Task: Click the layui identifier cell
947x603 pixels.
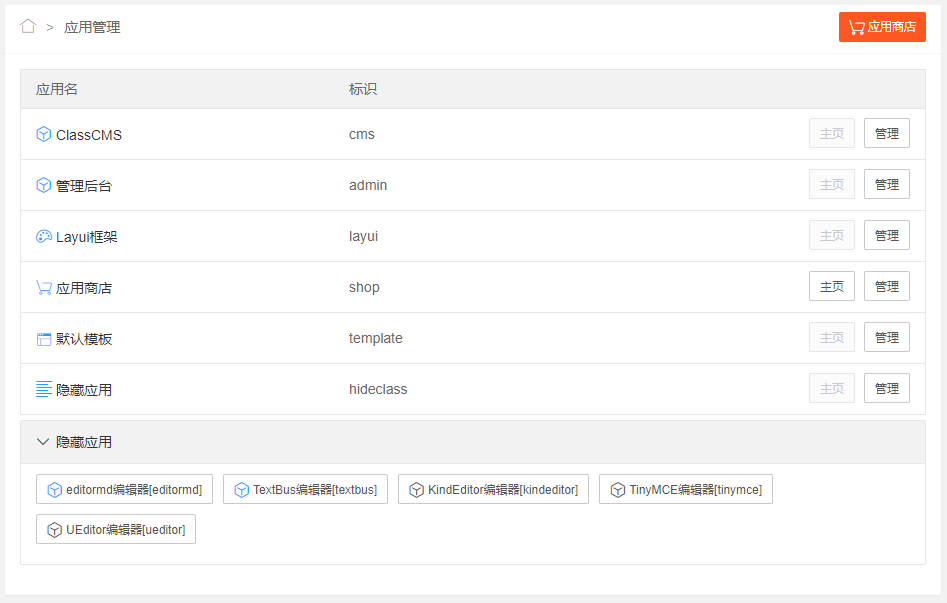Action: (364, 236)
